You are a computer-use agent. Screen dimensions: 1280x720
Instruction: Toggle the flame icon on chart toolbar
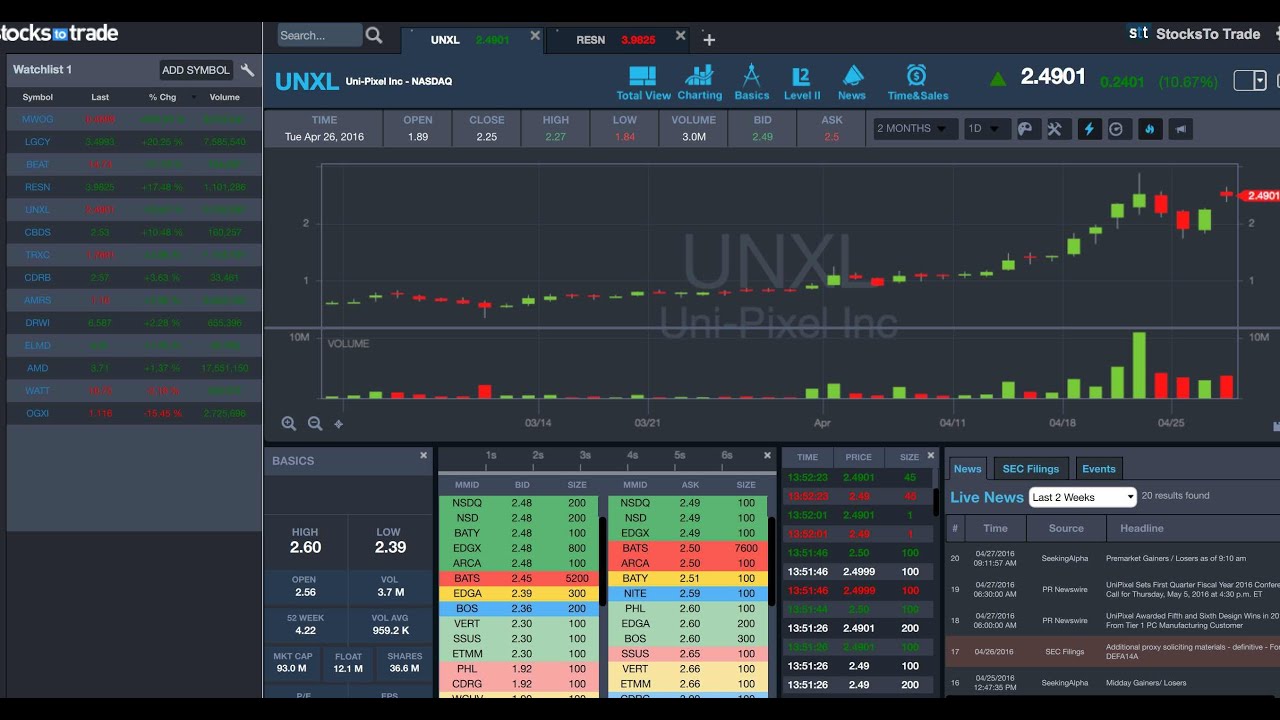[1149, 129]
